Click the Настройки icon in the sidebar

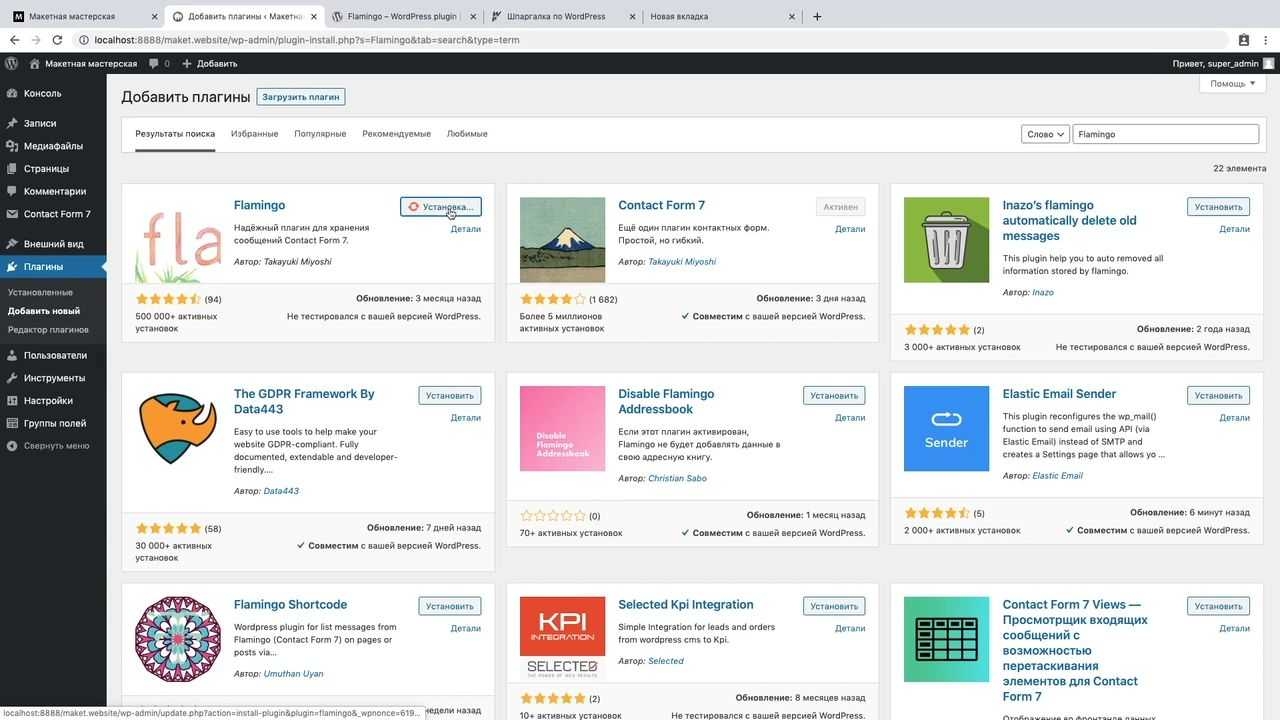[x=12, y=401]
